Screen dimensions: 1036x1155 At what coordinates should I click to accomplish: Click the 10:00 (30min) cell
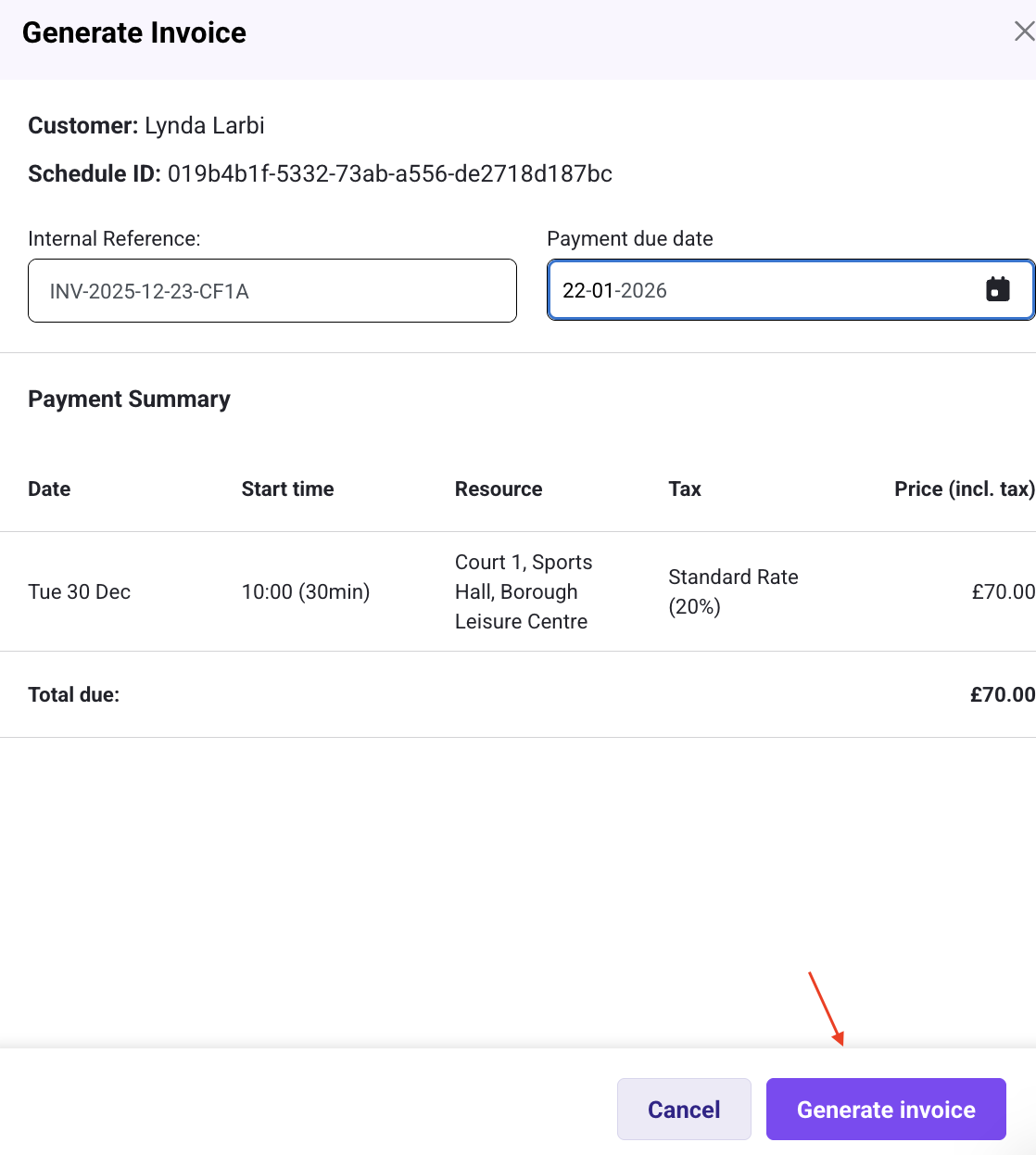[306, 591]
